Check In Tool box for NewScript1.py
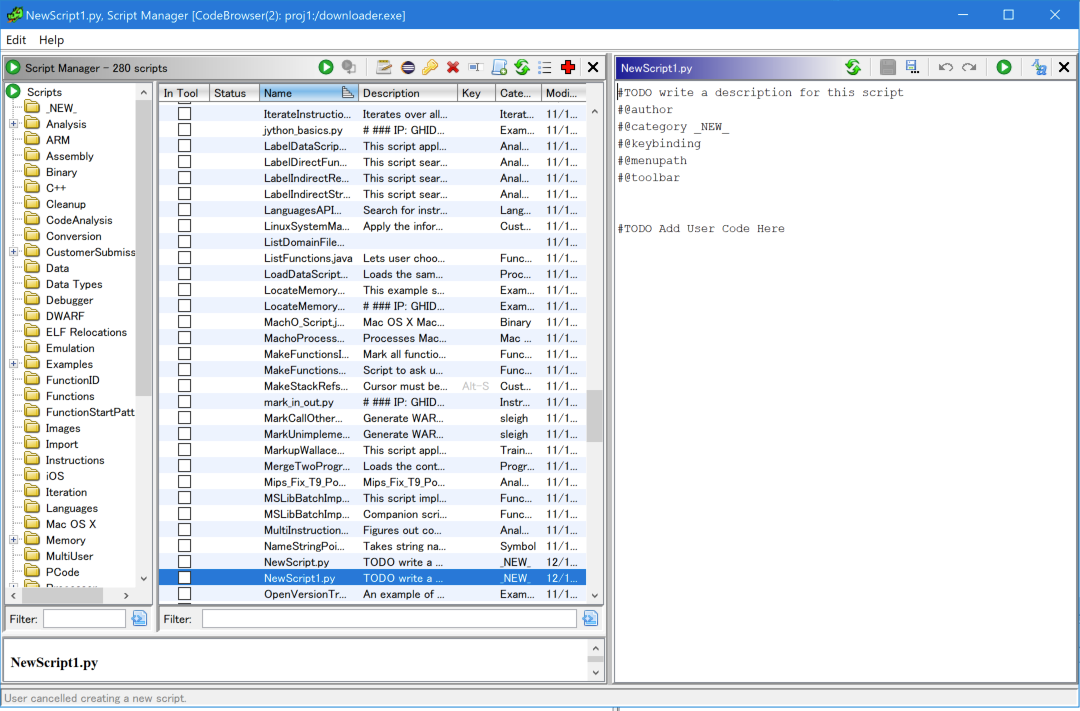 point(184,578)
